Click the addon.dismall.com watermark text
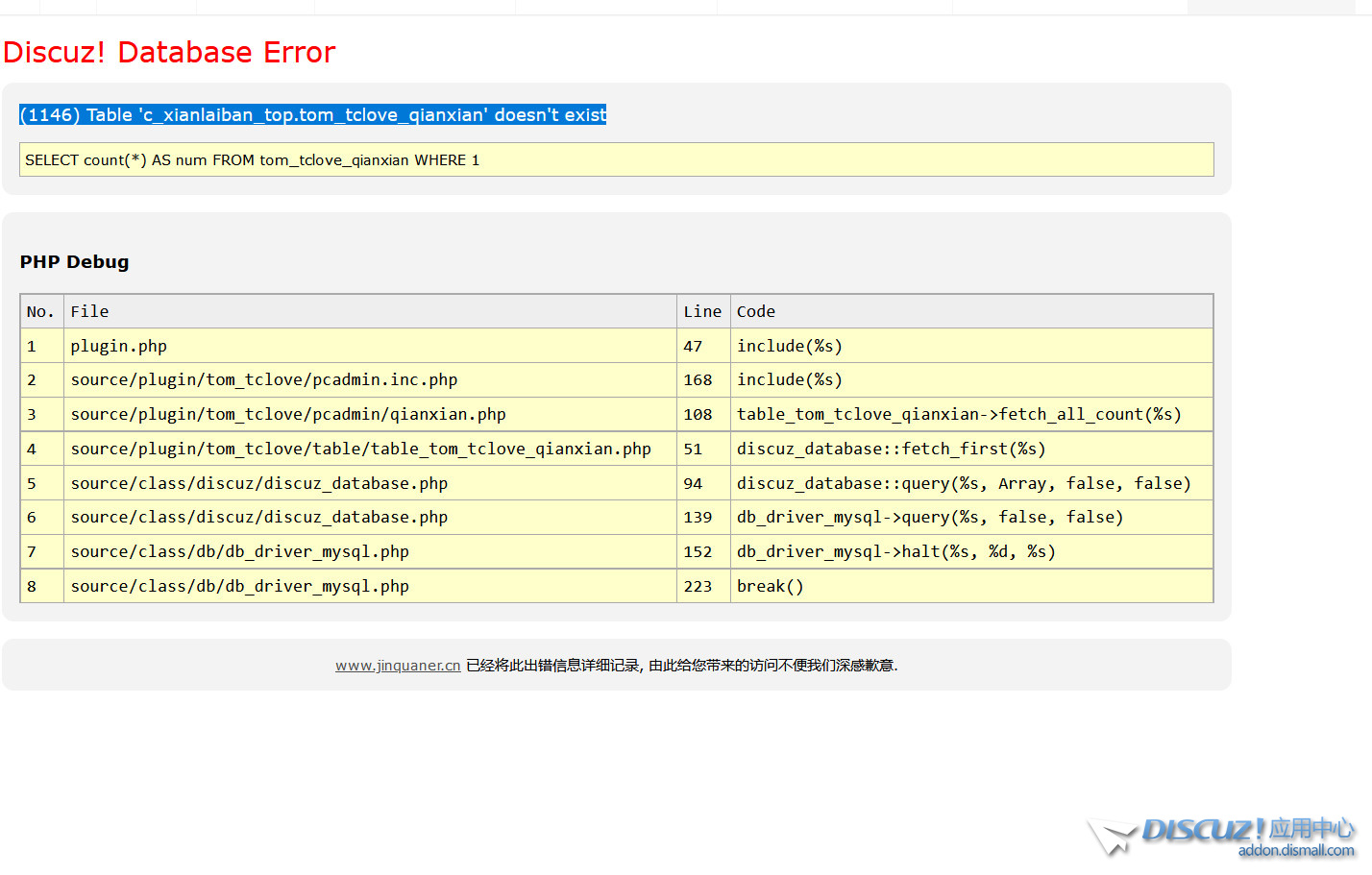The width and height of the screenshot is (1372, 875). coord(1295,851)
